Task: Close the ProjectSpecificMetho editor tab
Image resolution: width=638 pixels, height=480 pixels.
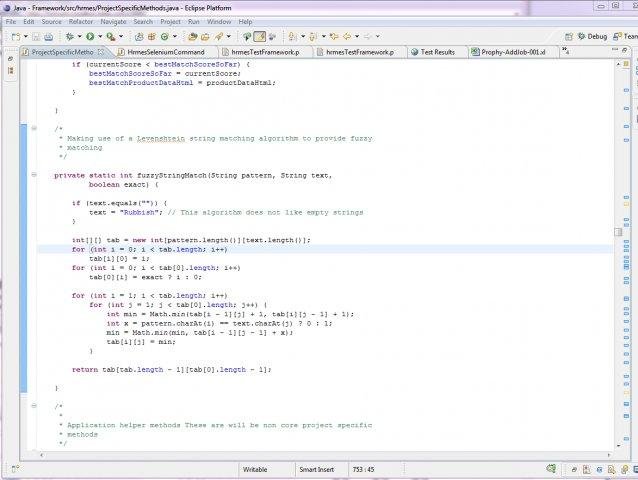Action: (101, 52)
